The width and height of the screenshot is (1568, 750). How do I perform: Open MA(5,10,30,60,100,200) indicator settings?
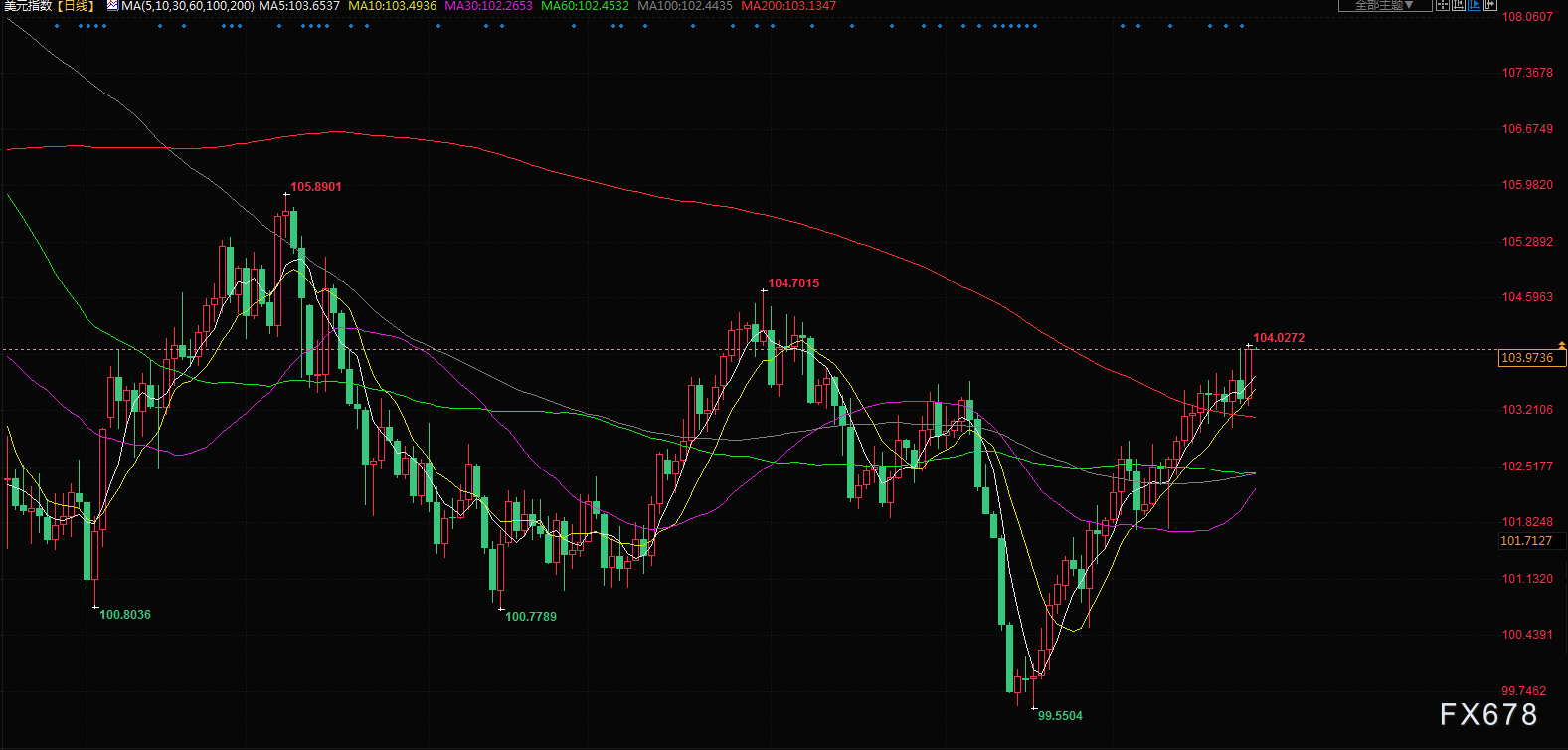pos(187,6)
